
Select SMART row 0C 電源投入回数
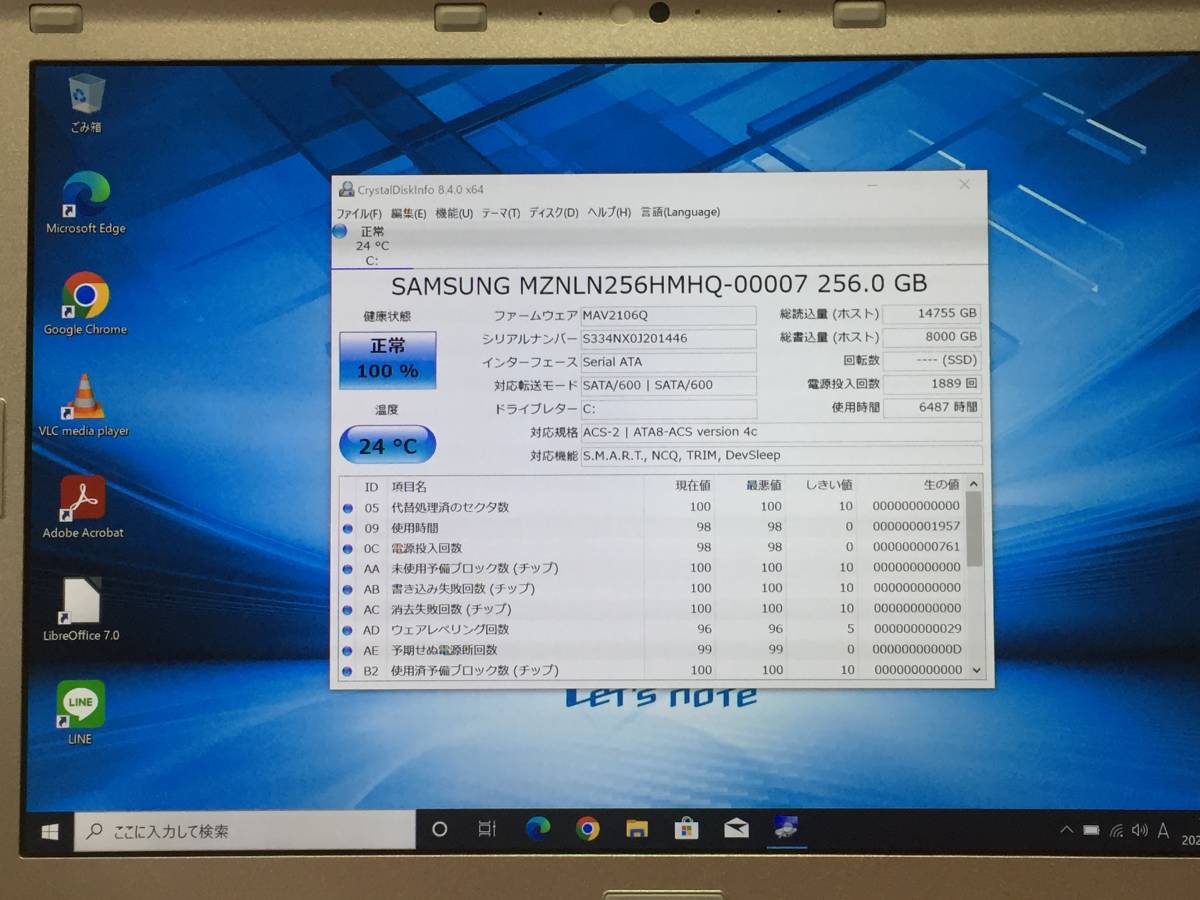click(x=652, y=548)
